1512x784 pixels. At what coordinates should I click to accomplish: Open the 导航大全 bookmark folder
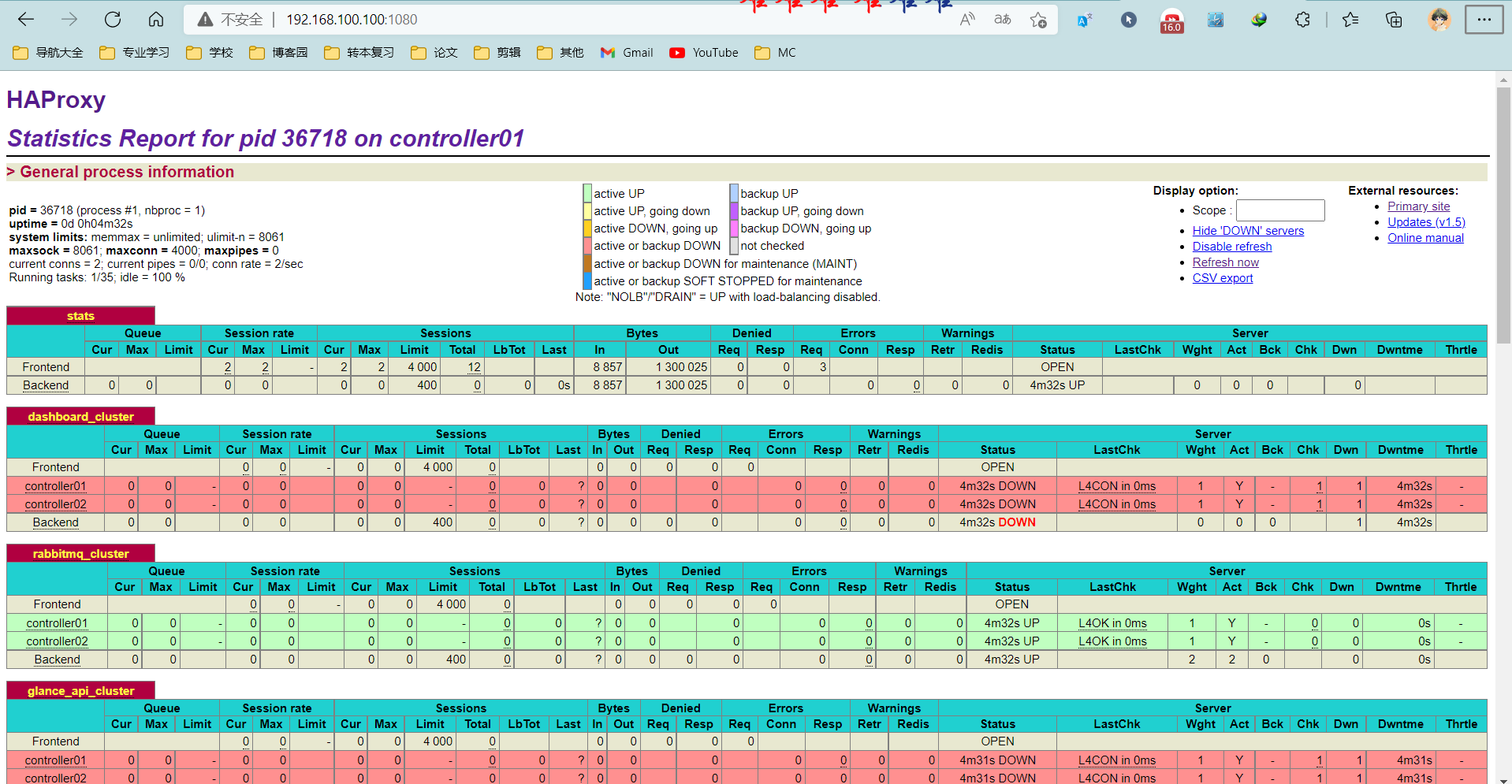pyautogui.click(x=48, y=53)
